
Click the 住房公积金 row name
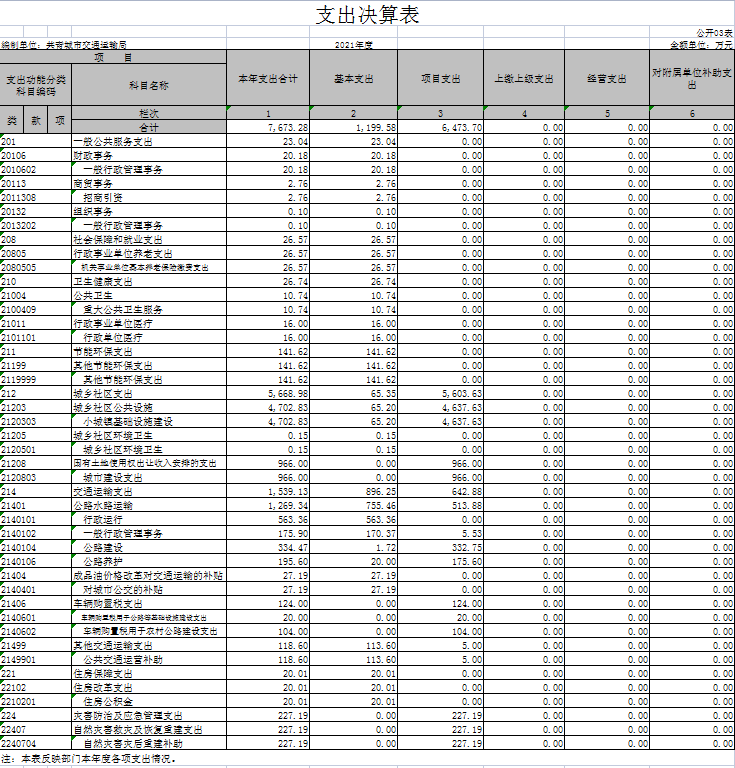(x=108, y=702)
